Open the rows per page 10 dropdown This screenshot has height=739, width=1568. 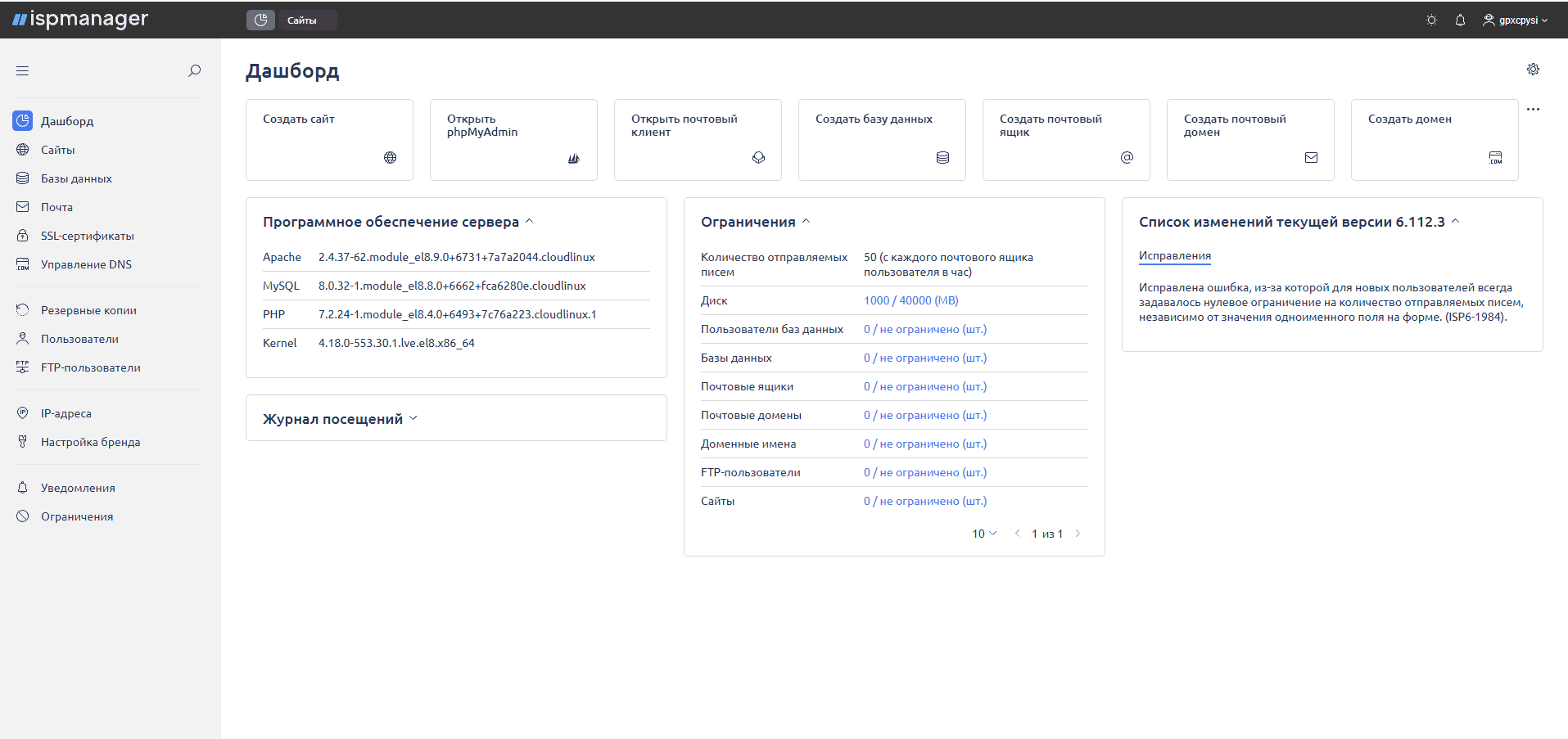coord(984,534)
